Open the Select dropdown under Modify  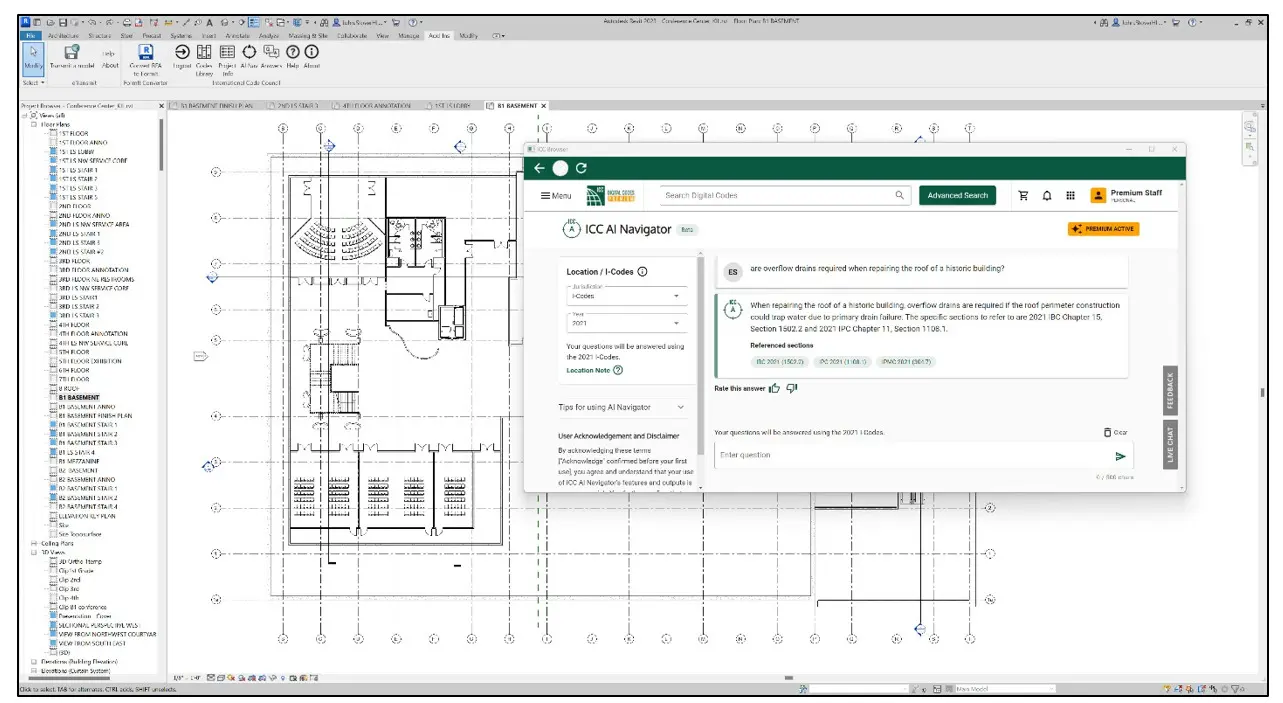pos(34,83)
